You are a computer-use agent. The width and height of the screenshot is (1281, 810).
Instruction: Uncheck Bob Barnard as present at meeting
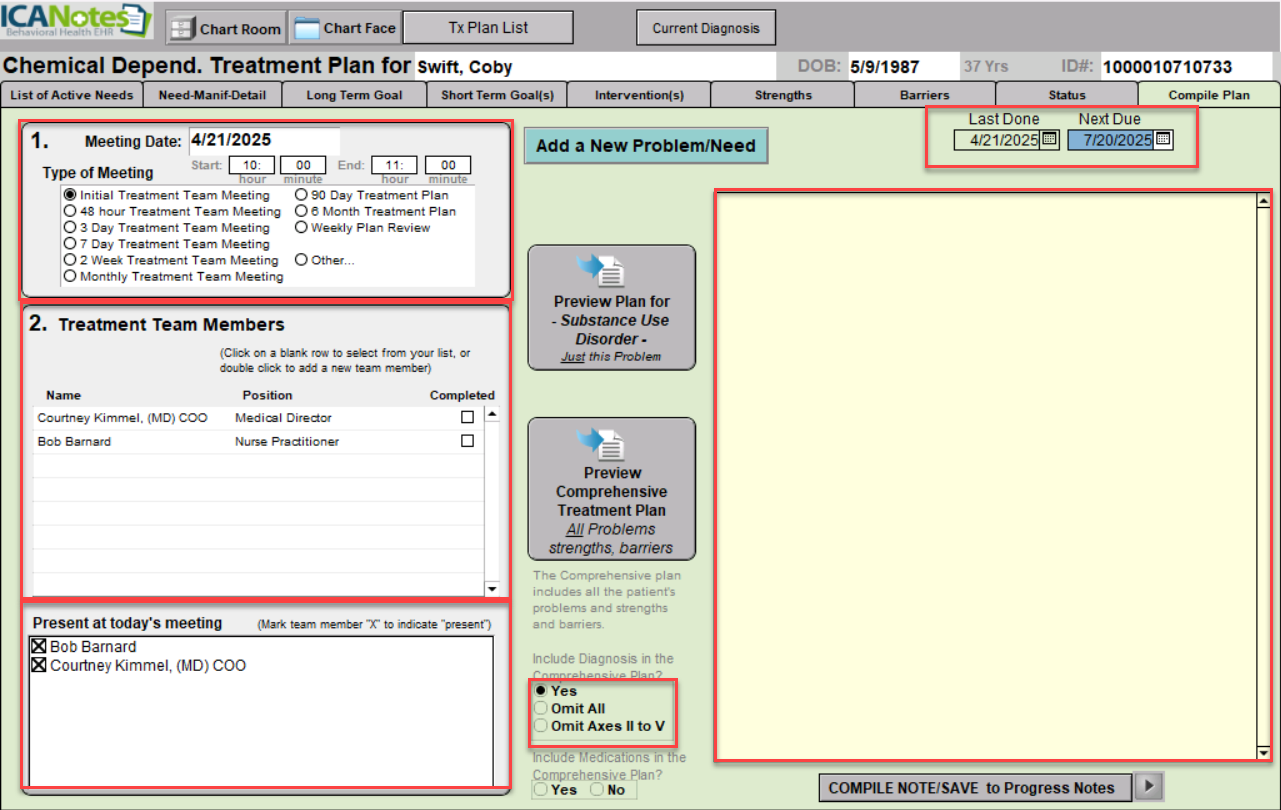(x=40, y=647)
